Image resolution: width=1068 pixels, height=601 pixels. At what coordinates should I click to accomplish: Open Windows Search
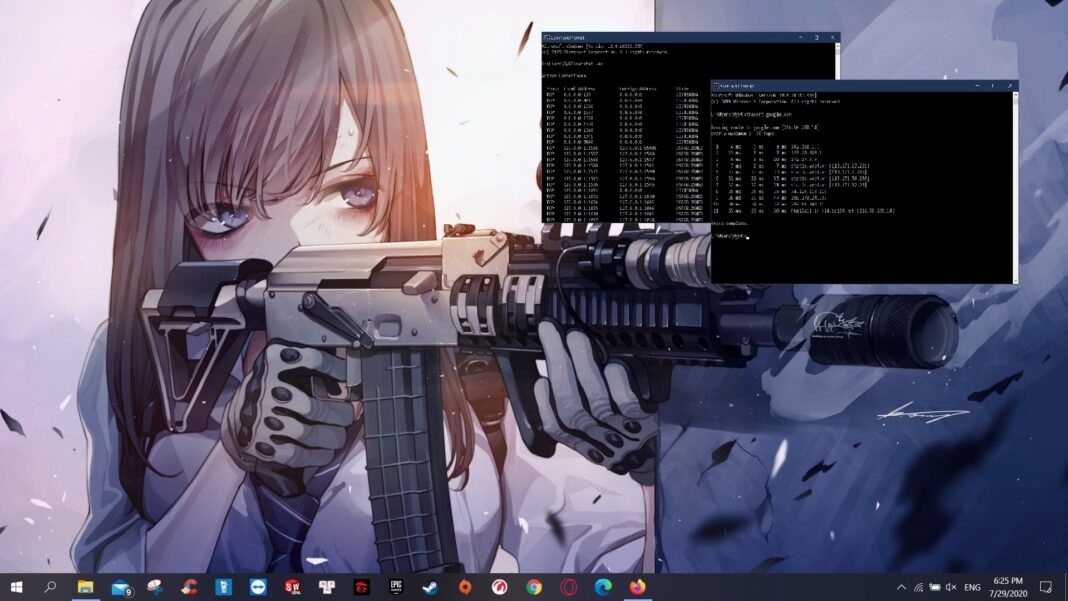pos(51,585)
